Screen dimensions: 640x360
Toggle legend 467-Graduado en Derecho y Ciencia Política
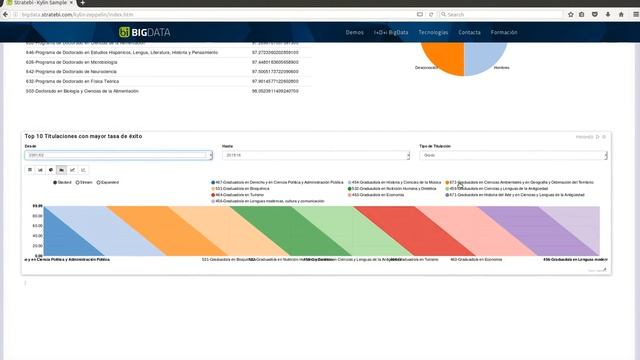click(277, 182)
